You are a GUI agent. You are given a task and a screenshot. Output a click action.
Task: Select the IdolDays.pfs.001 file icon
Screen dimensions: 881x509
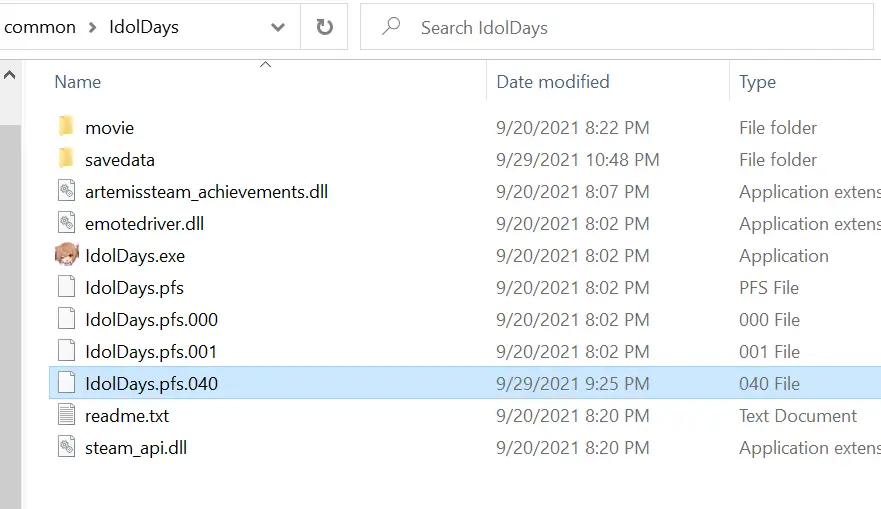pos(66,351)
